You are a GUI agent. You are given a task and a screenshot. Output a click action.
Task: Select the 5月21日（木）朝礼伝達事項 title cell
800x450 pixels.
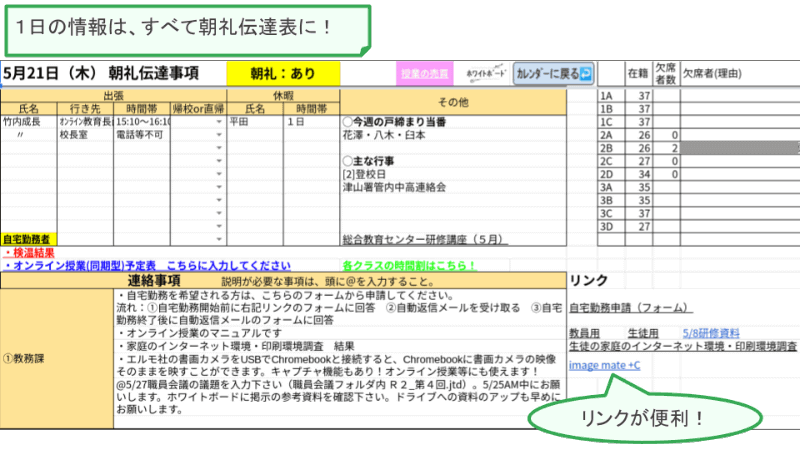tap(113, 73)
